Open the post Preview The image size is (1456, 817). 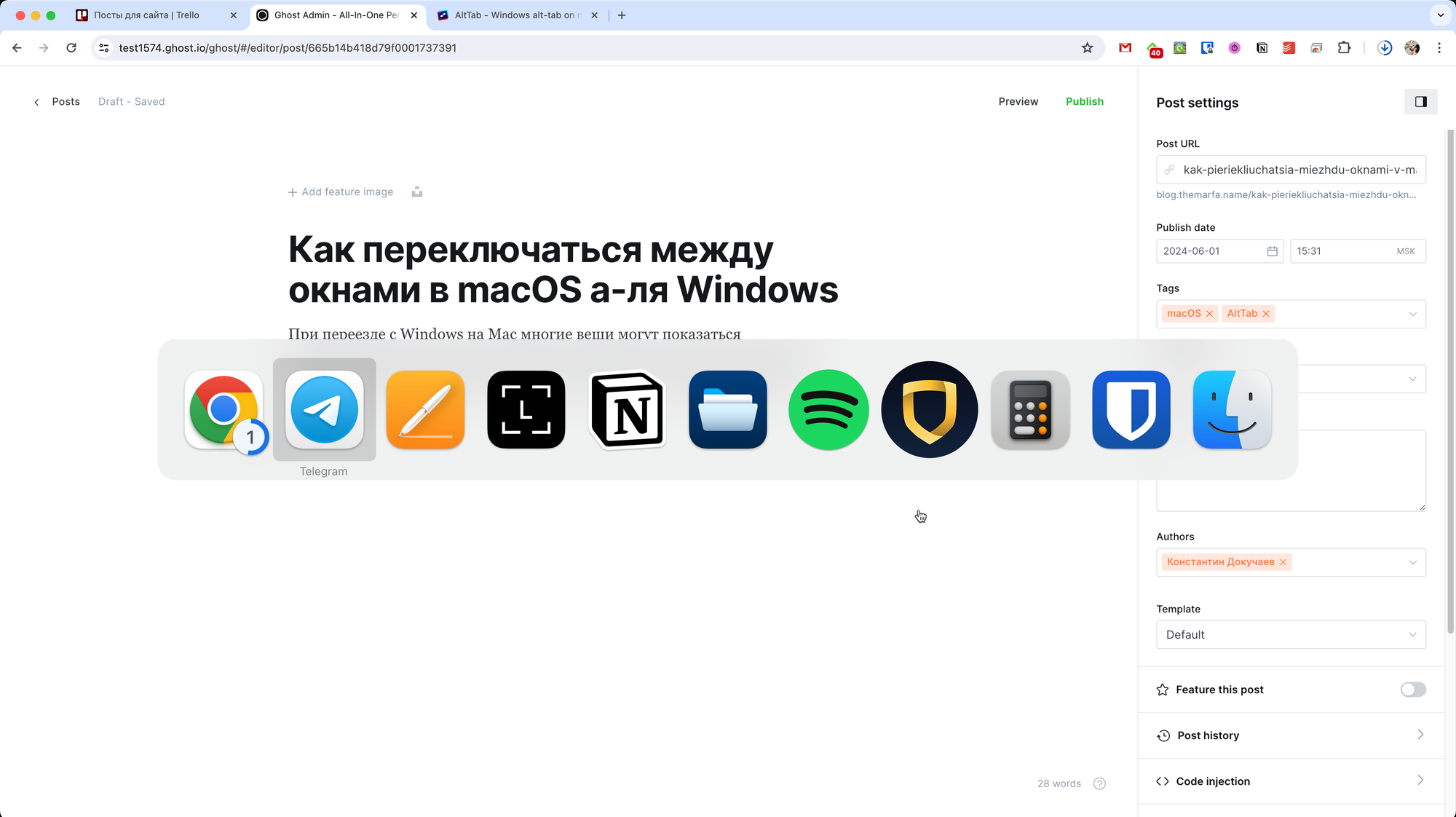click(x=1018, y=102)
